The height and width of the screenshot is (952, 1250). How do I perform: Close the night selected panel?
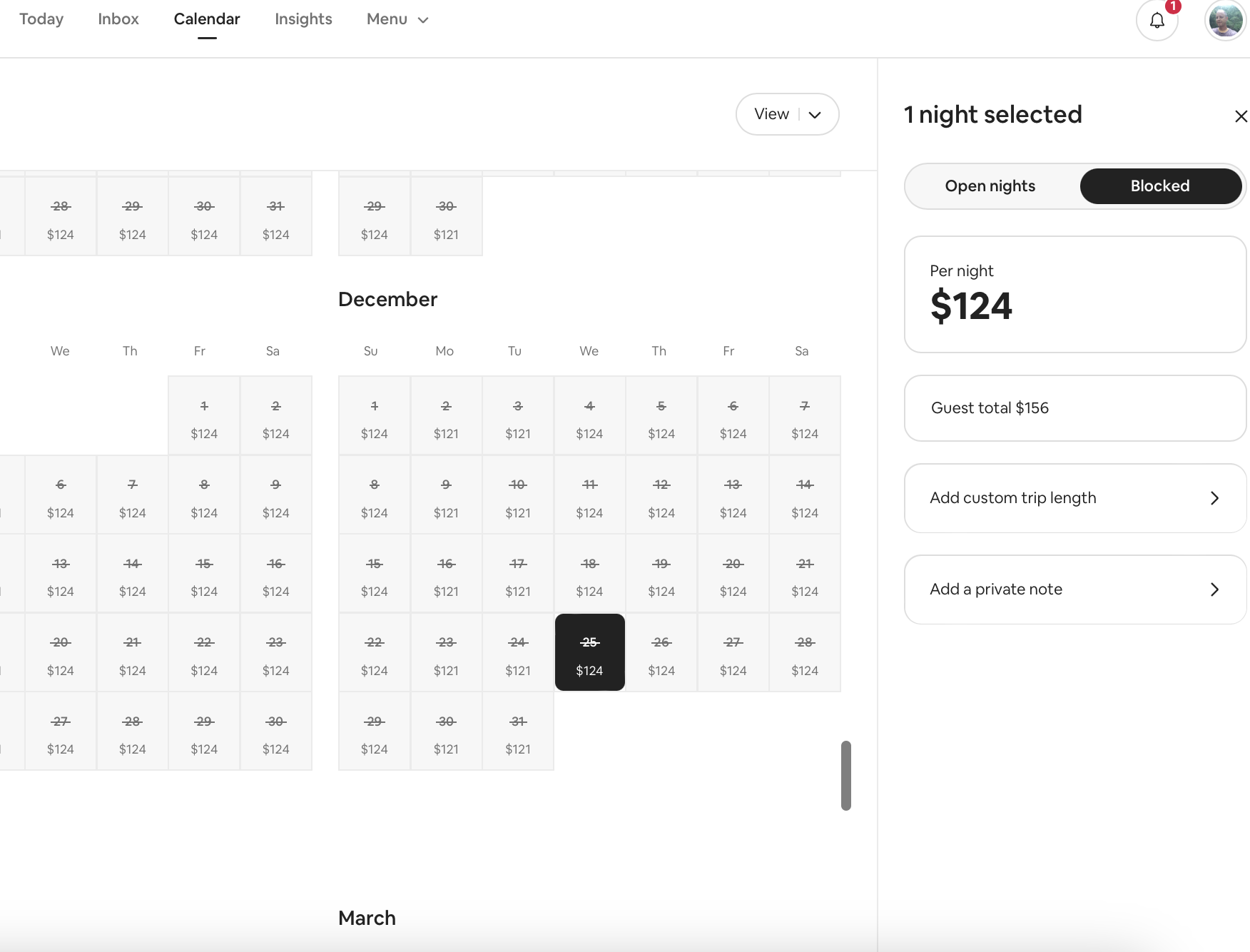[x=1241, y=116]
